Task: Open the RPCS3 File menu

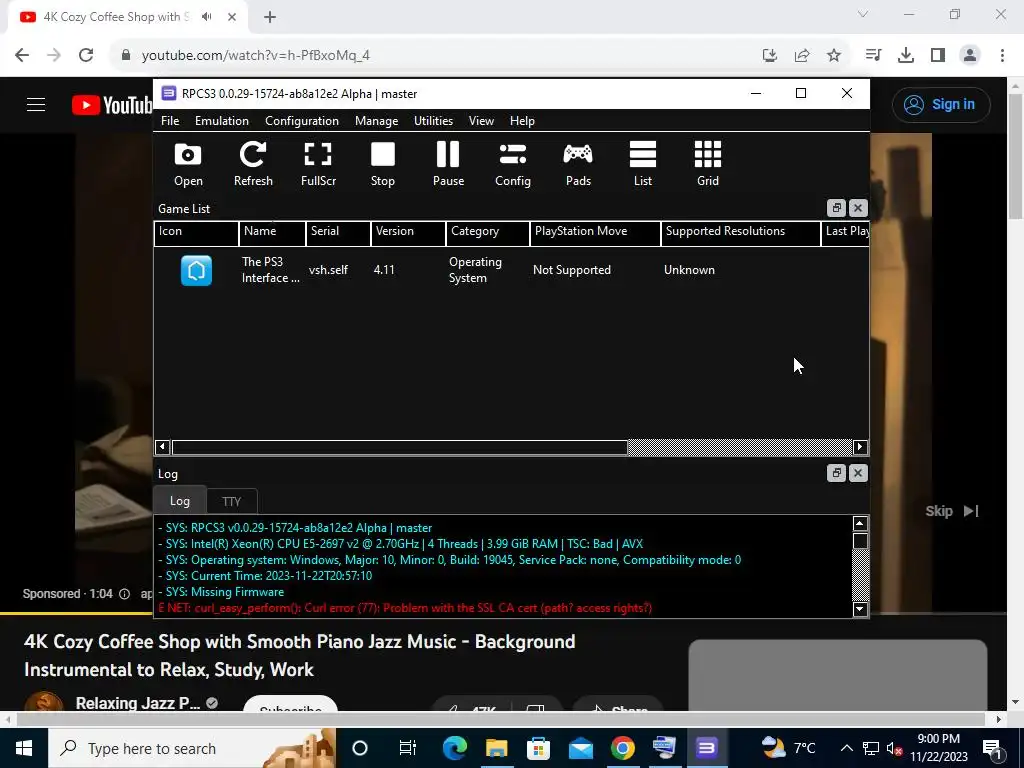Action: [x=170, y=121]
